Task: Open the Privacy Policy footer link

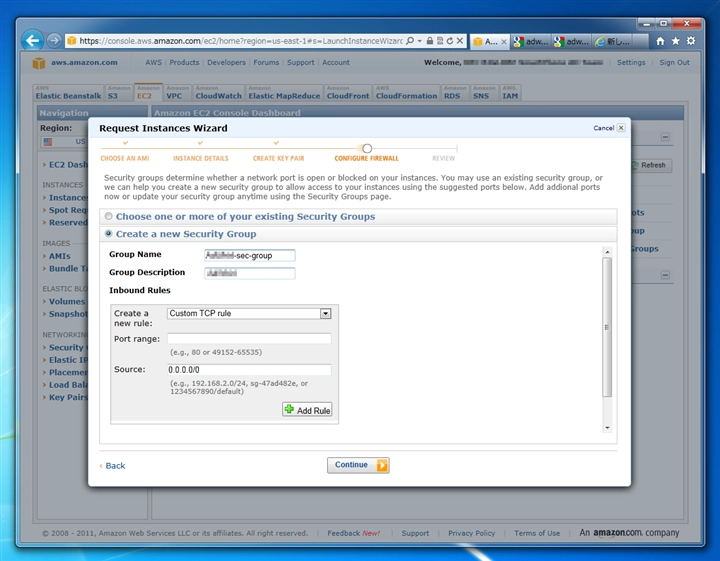Action: [x=472, y=533]
